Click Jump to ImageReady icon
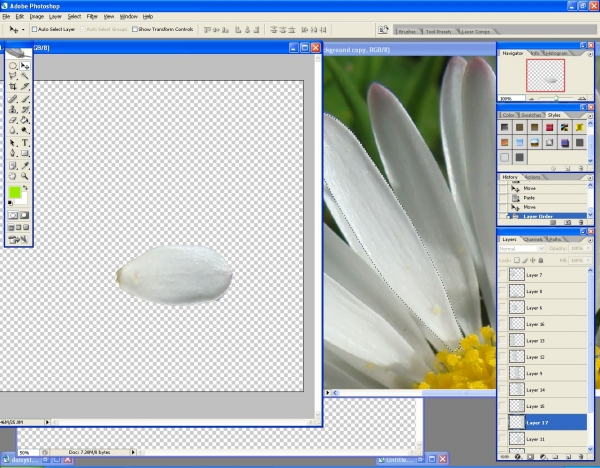 click(18, 240)
